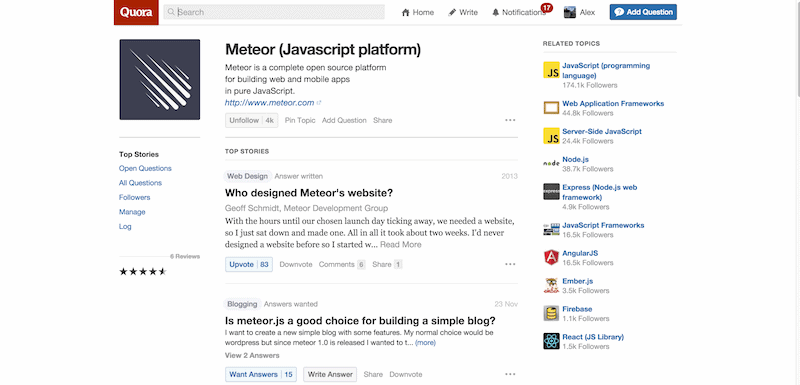Open Web Application Frameworks topic

[x=613, y=104]
